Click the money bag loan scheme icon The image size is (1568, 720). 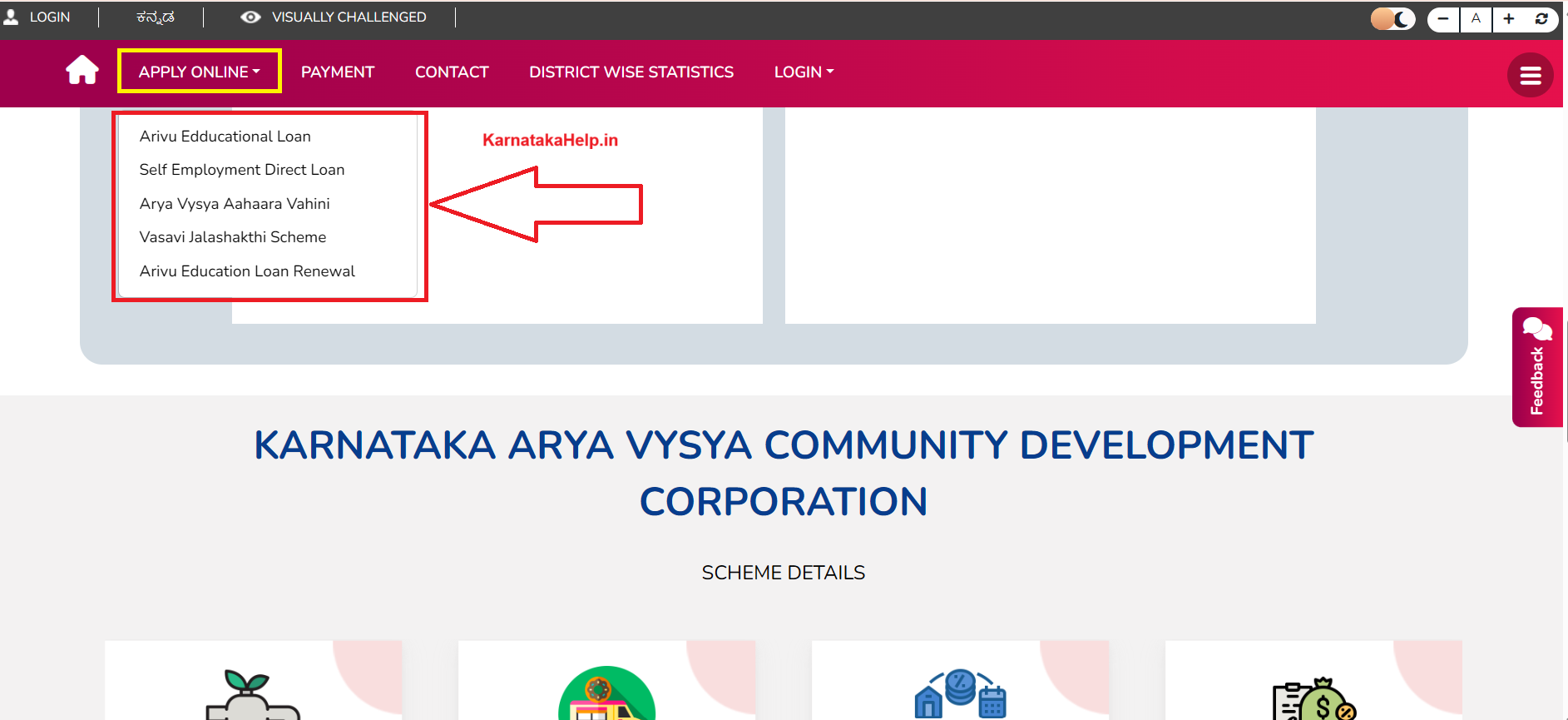pos(1314,699)
